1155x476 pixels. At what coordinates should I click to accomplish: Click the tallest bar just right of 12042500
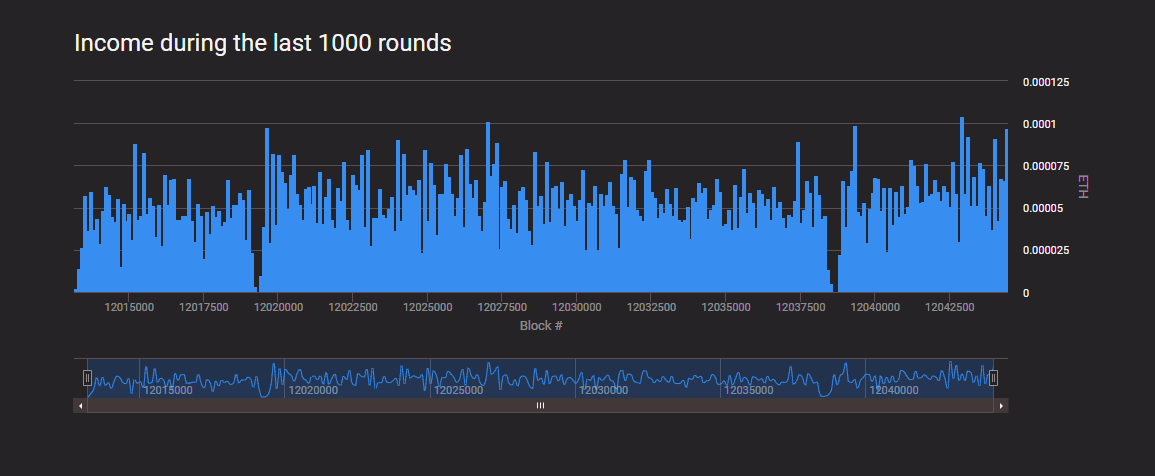pos(962,205)
